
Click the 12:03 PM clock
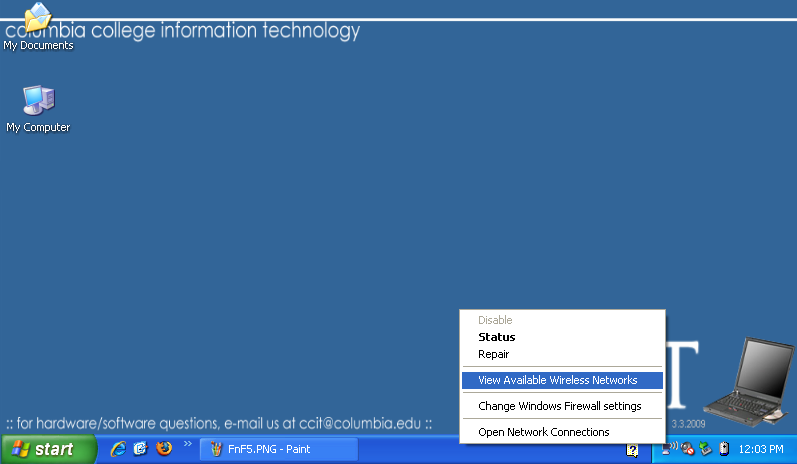coord(761,449)
